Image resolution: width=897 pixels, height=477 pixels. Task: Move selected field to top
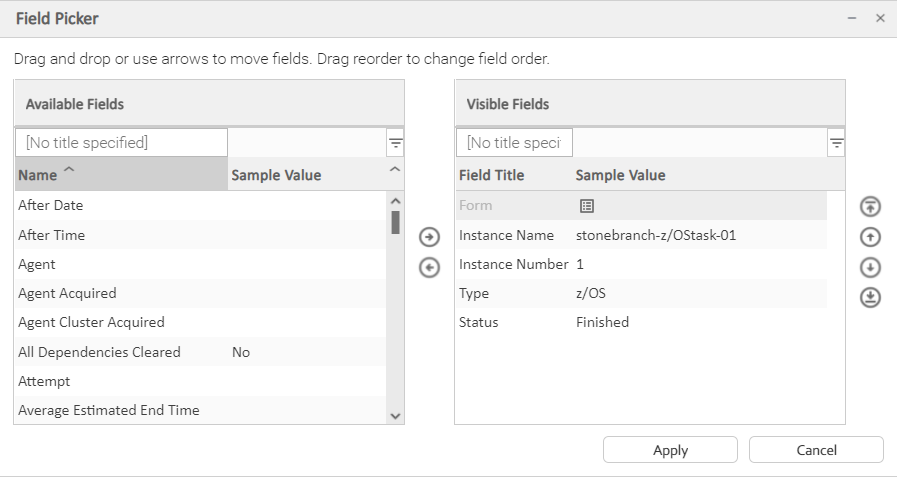870,207
